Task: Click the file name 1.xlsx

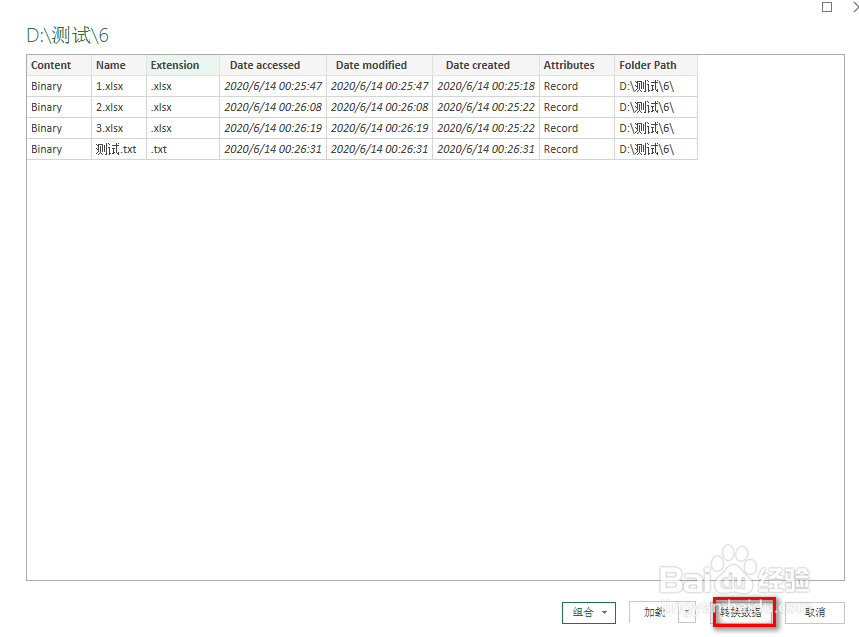Action: [x=119, y=87]
